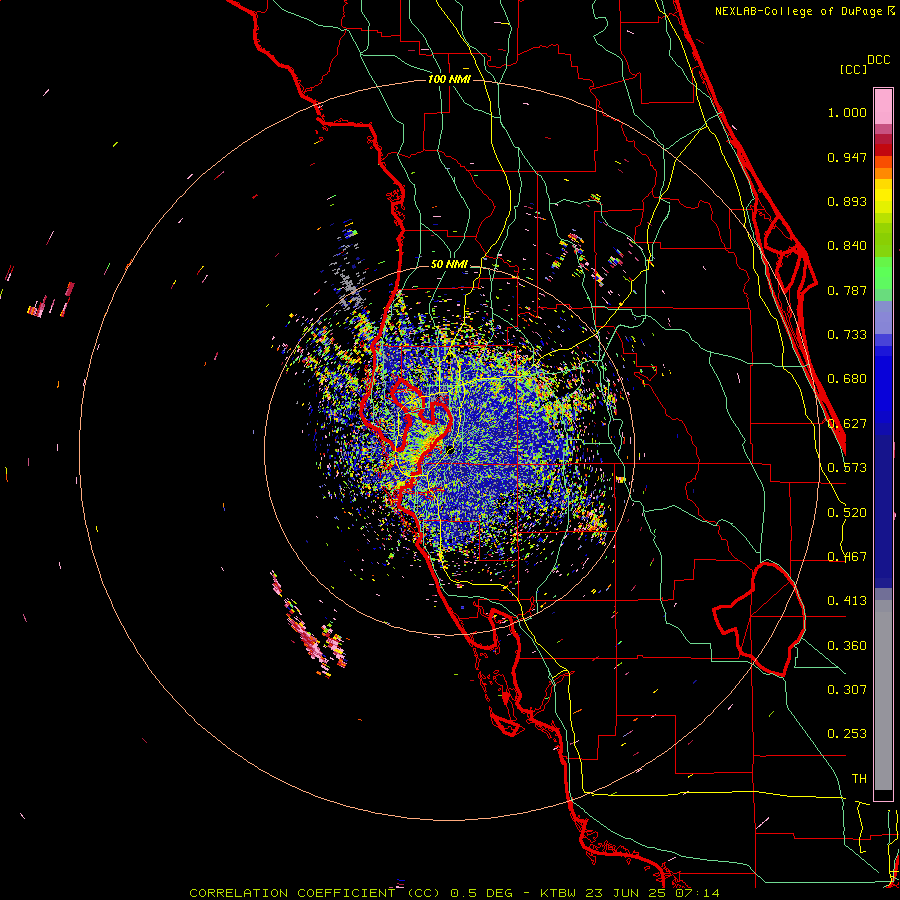
Task: Click the KTBW station identifier
Action: tap(557, 893)
